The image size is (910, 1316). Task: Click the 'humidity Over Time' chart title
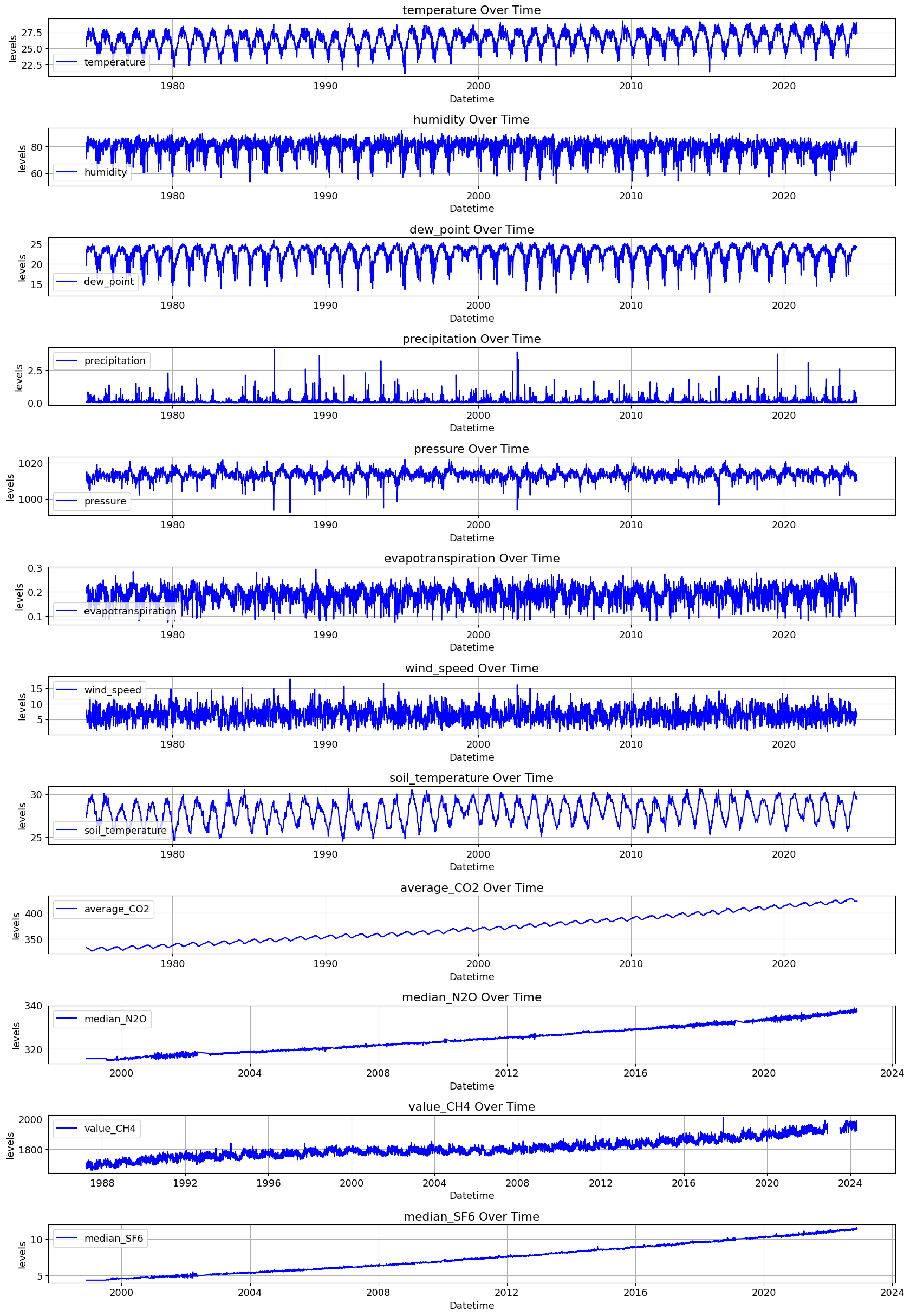[x=471, y=120]
